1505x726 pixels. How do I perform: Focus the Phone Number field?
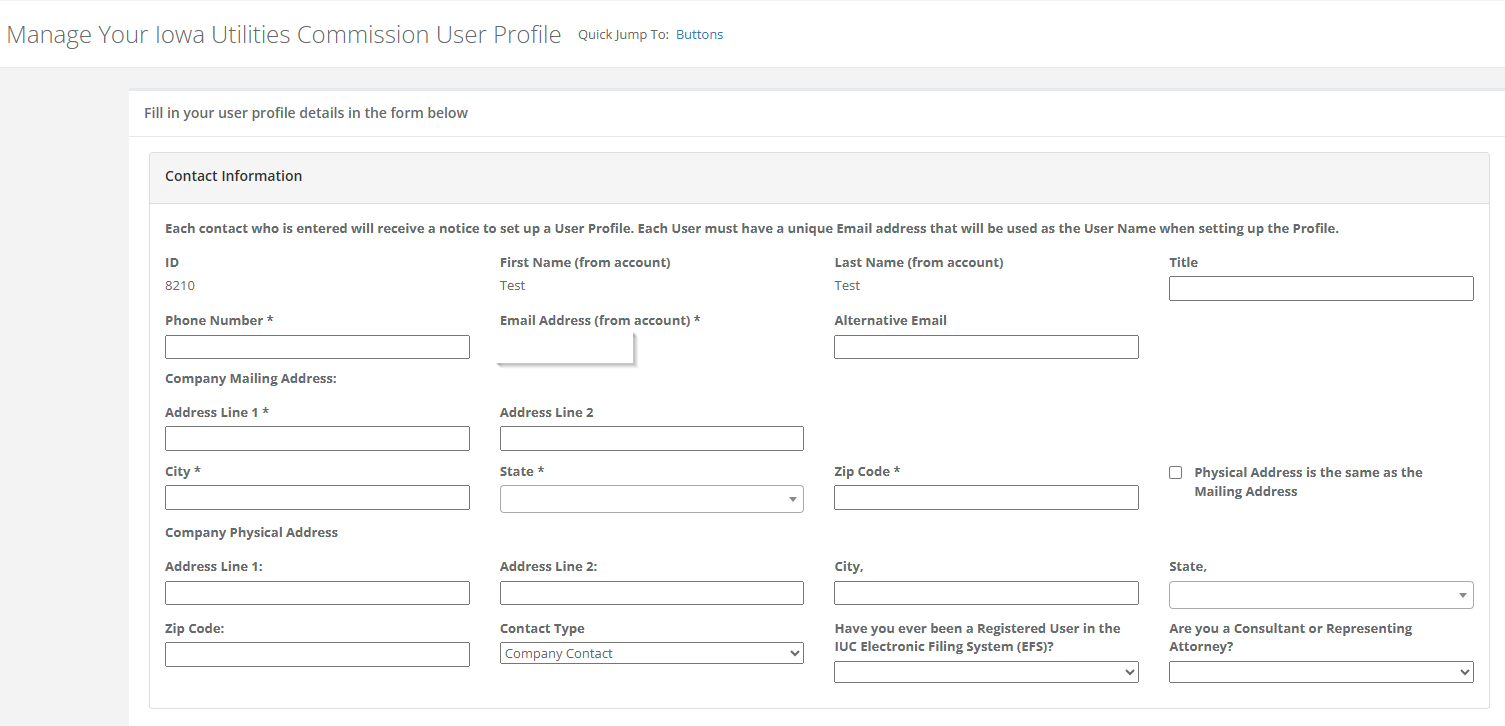tap(317, 347)
